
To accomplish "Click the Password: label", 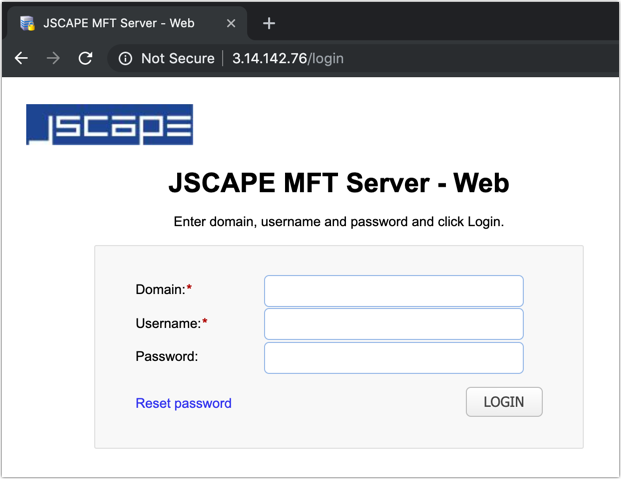I will pos(167,356).
